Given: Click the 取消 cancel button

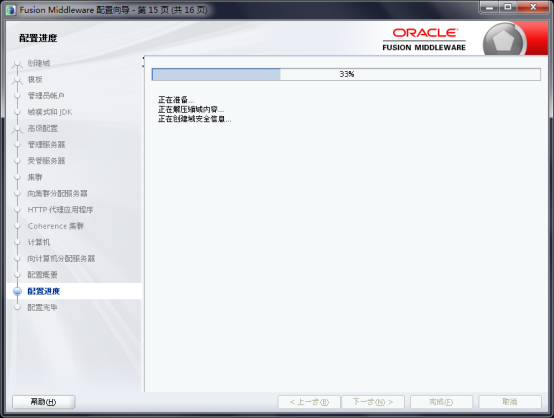Looking at the screenshot, I should (510, 402).
